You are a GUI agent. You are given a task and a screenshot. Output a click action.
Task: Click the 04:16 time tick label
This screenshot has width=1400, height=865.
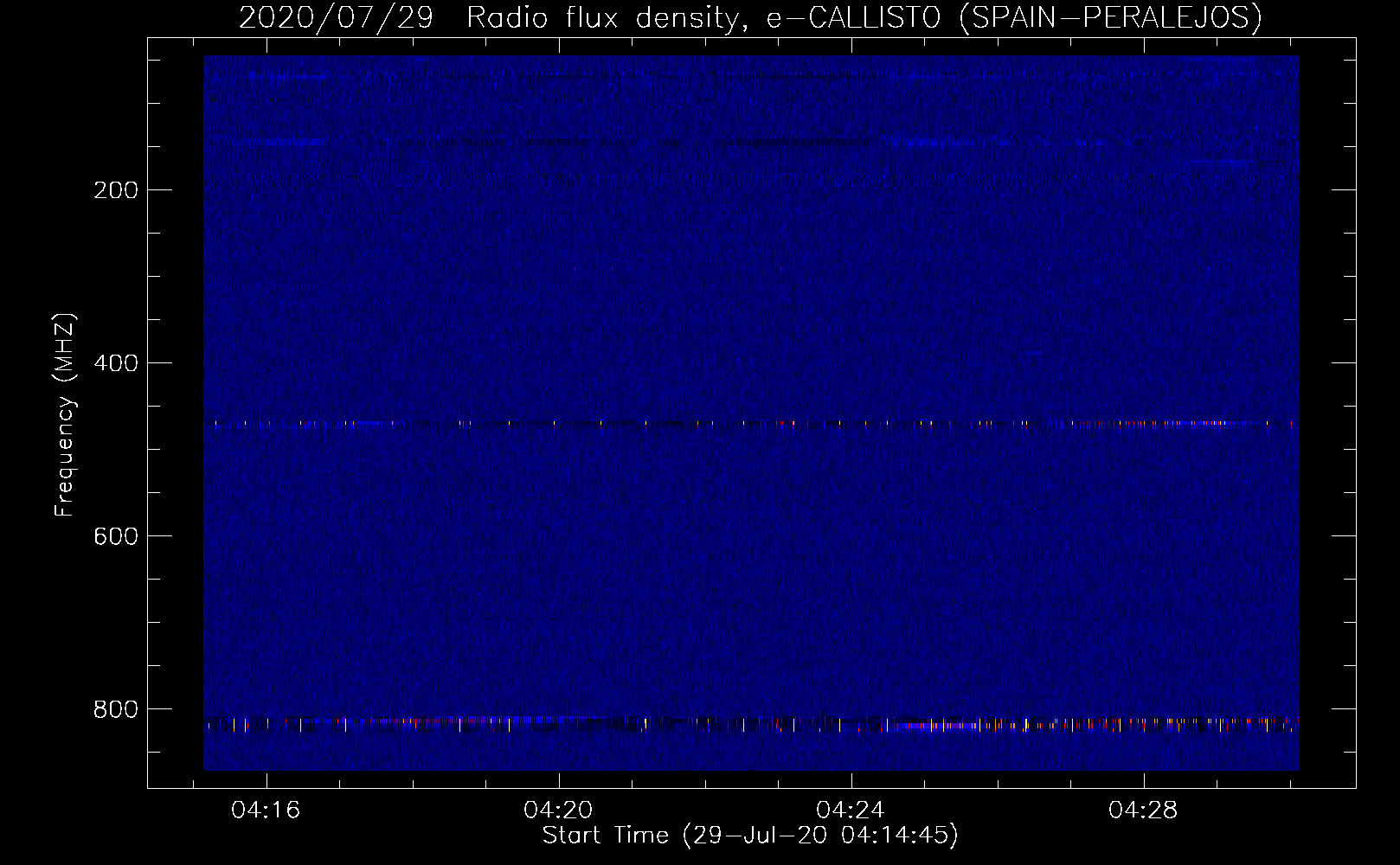[266, 810]
